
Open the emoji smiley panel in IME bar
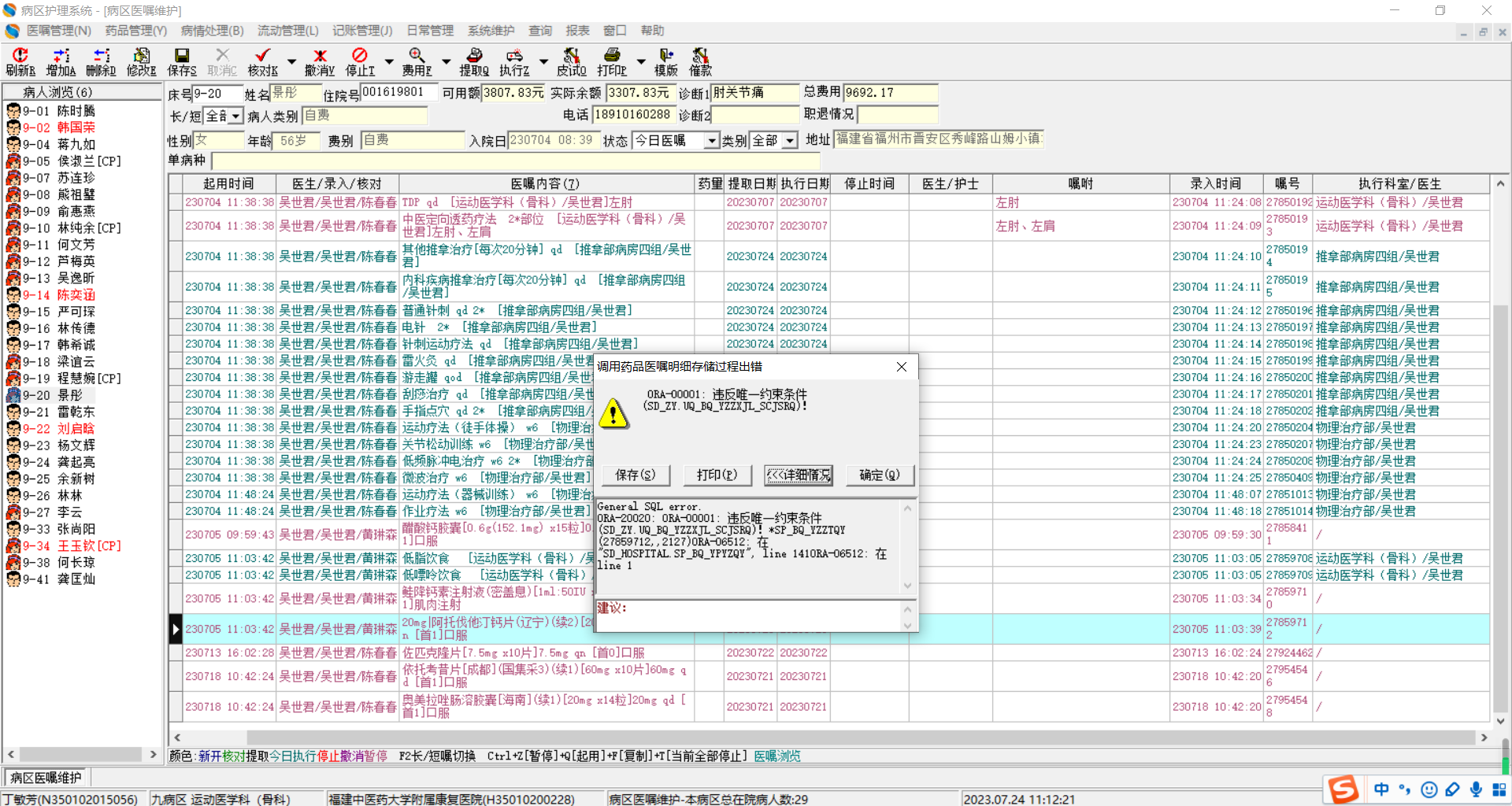tap(1429, 789)
